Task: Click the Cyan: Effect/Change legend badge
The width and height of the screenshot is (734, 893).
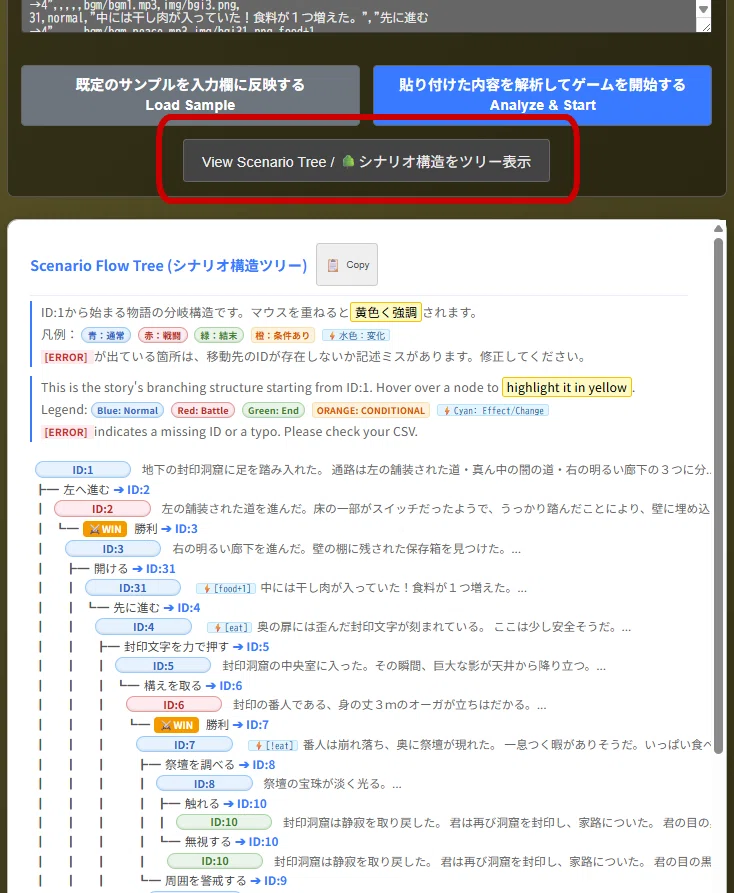Action: pyautogui.click(x=493, y=411)
